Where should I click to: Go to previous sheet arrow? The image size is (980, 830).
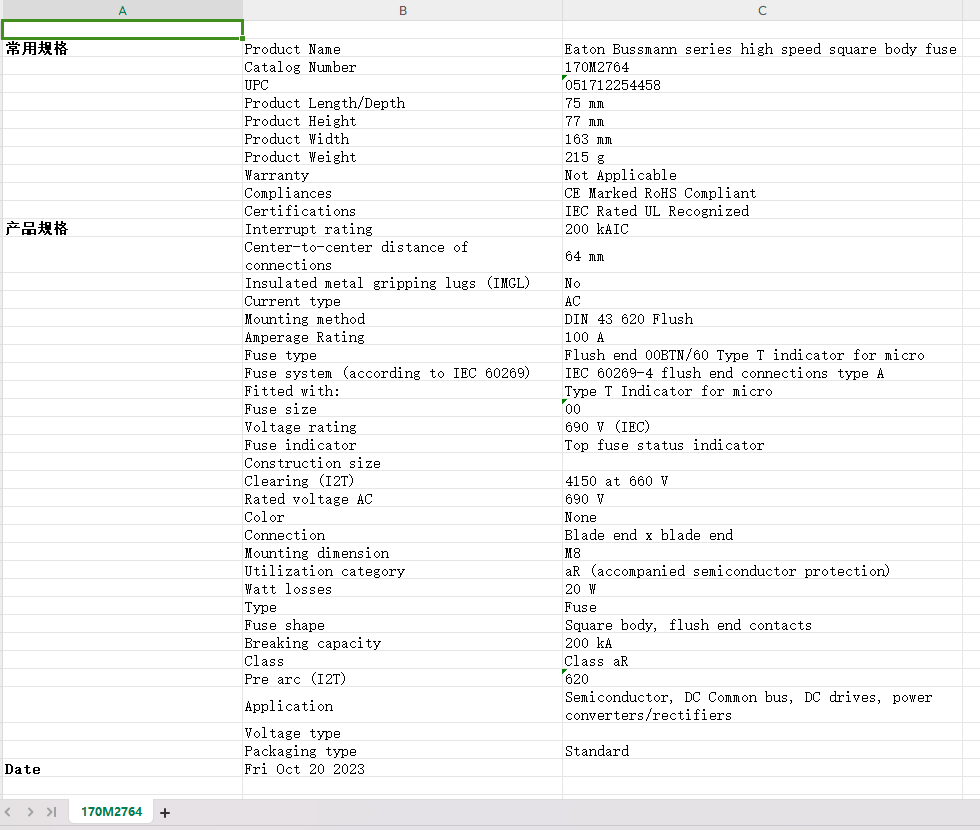click(x=8, y=812)
